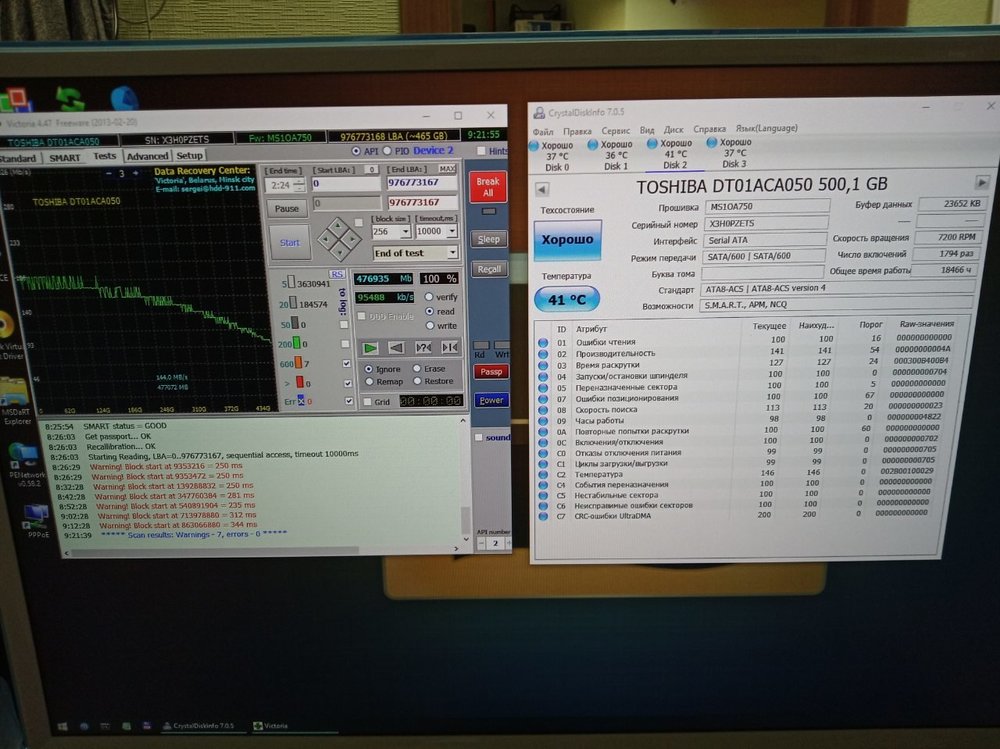This screenshot has width=1000, height=749.
Task: Open the Сервис menu in CrystalDiskInfo
Action: 615,130
